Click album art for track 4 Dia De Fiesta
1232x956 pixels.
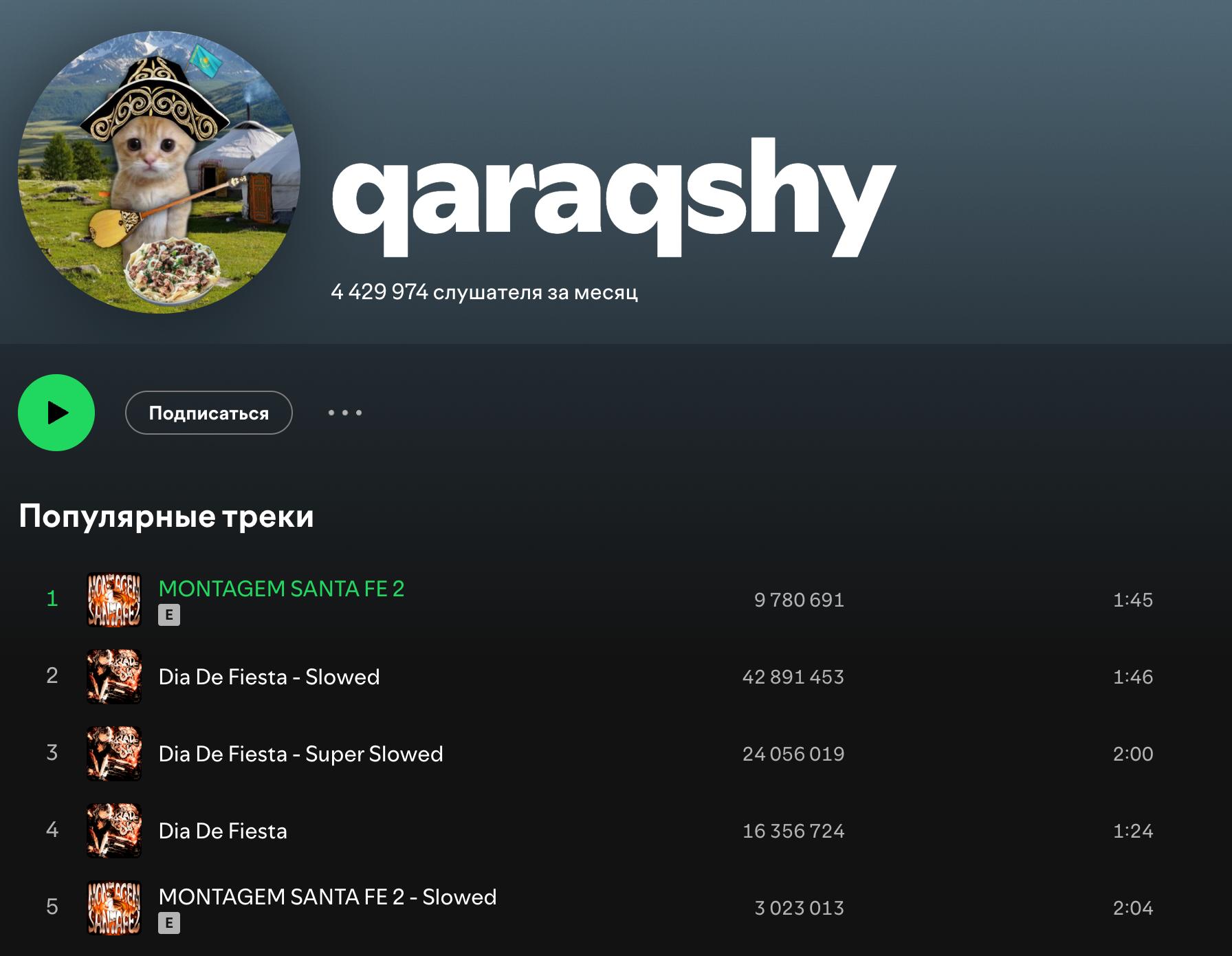(x=114, y=831)
